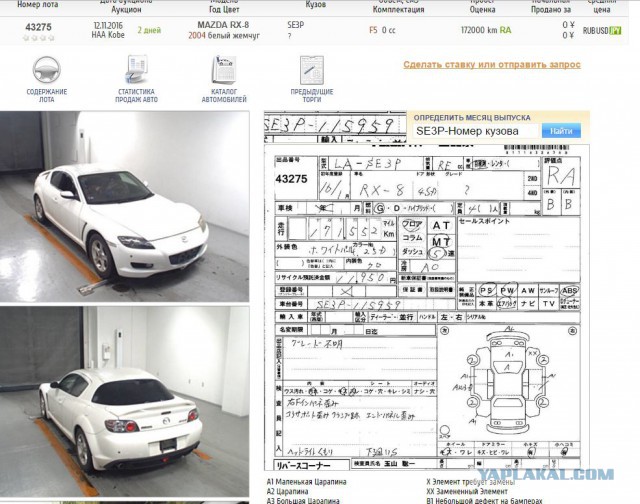
Task: Click lot number 43275 text
Action: click(38, 27)
